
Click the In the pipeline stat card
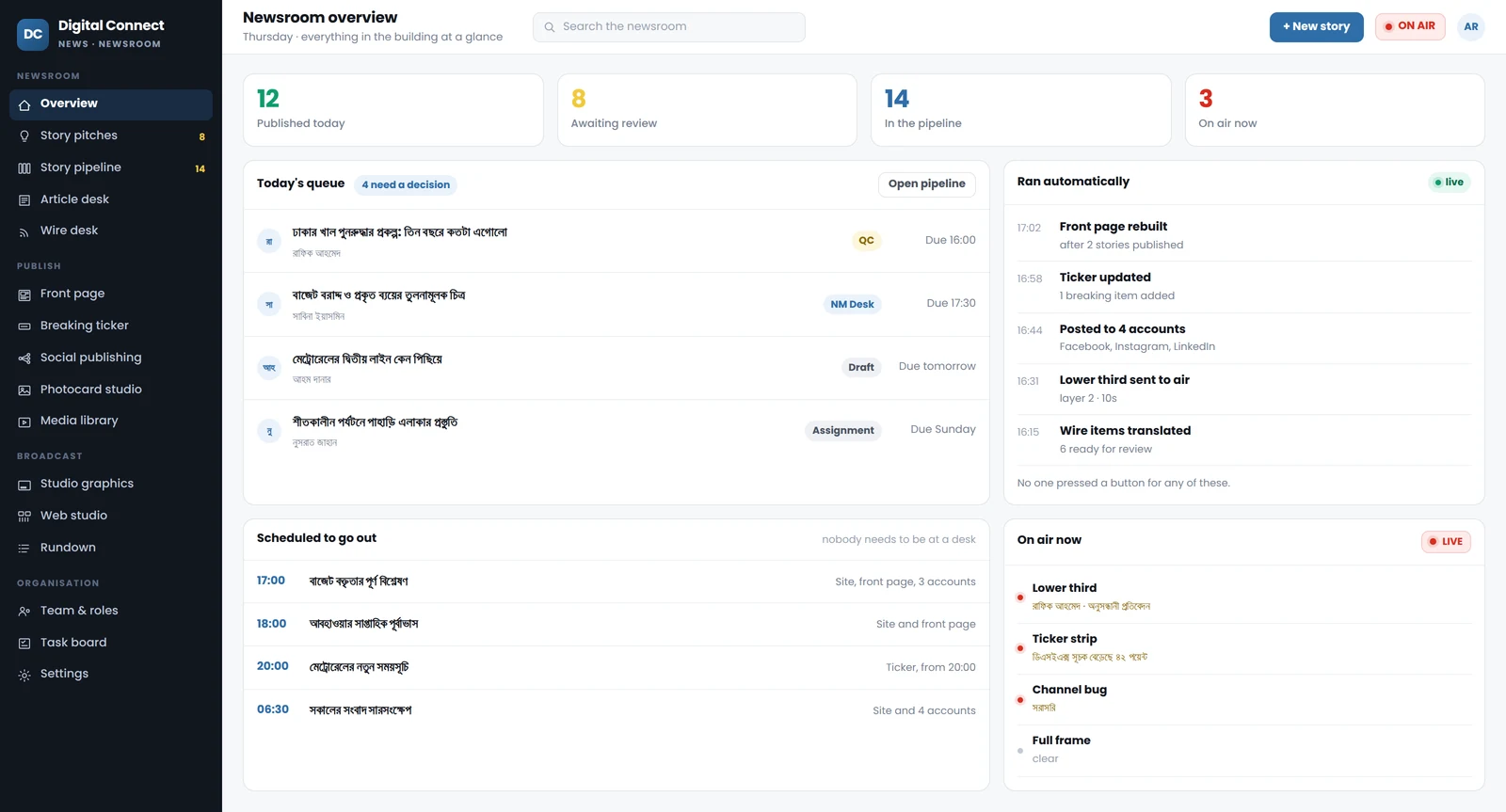(1020, 110)
